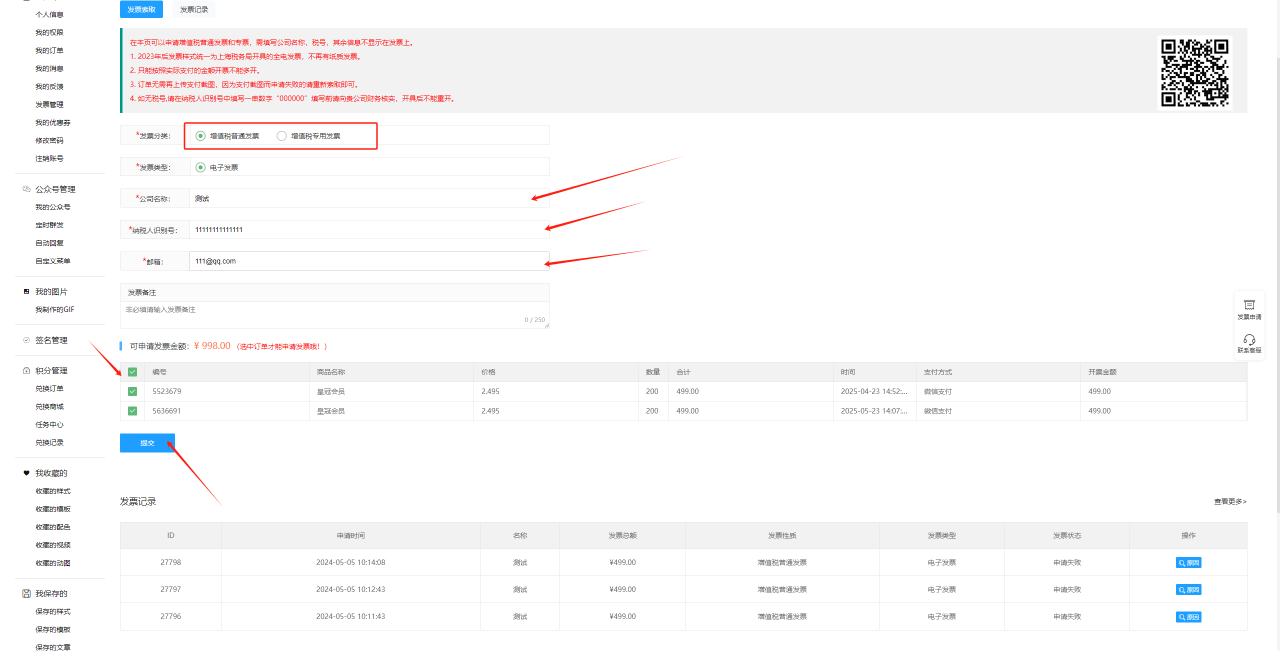This screenshot has width=1280, height=651.
Task: Open 联系客服 headset icon
Action: tap(1249, 342)
